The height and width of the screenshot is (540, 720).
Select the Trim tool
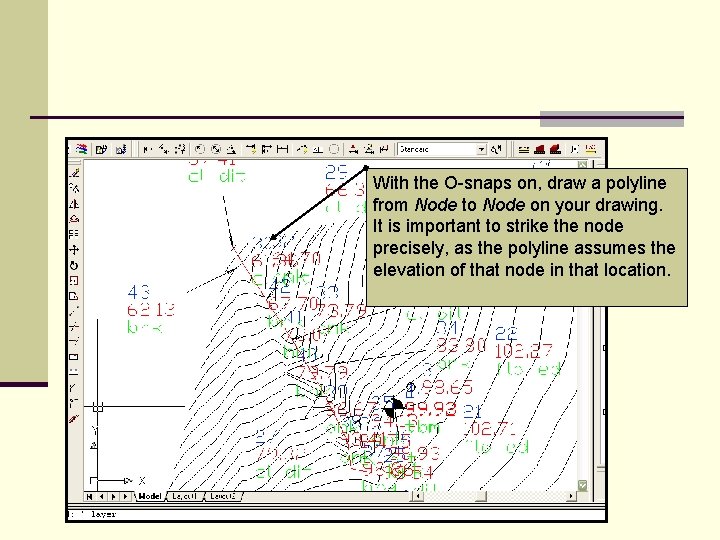coord(74,327)
